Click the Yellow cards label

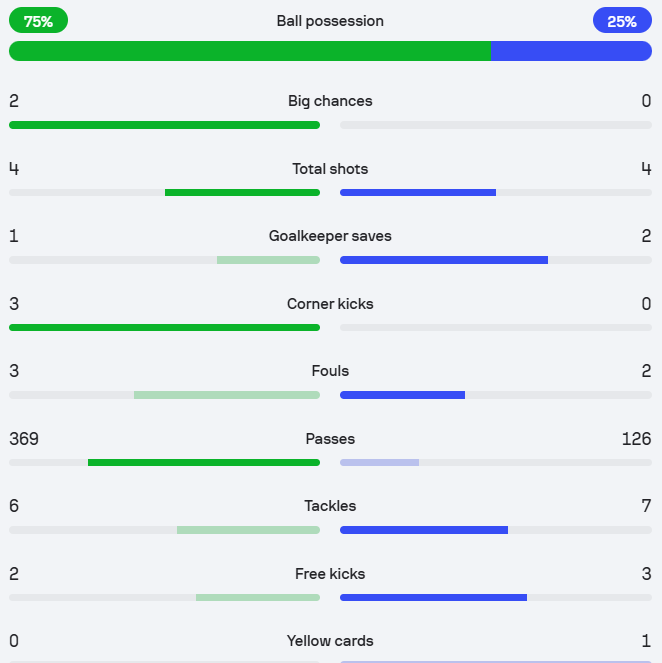[330, 641]
